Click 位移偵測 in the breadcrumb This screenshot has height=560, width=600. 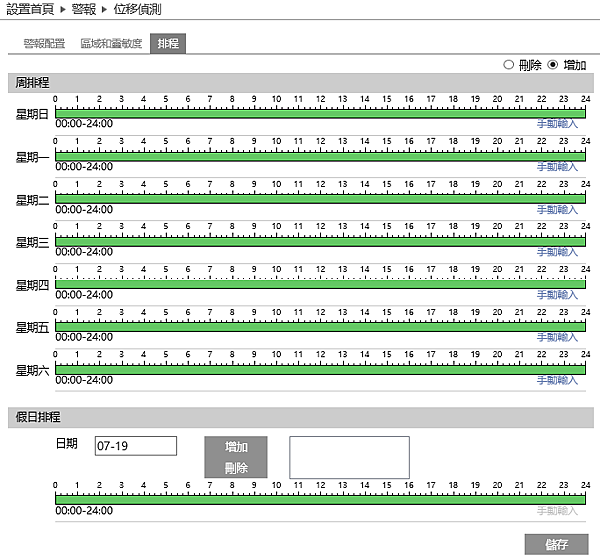tap(137, 9)
